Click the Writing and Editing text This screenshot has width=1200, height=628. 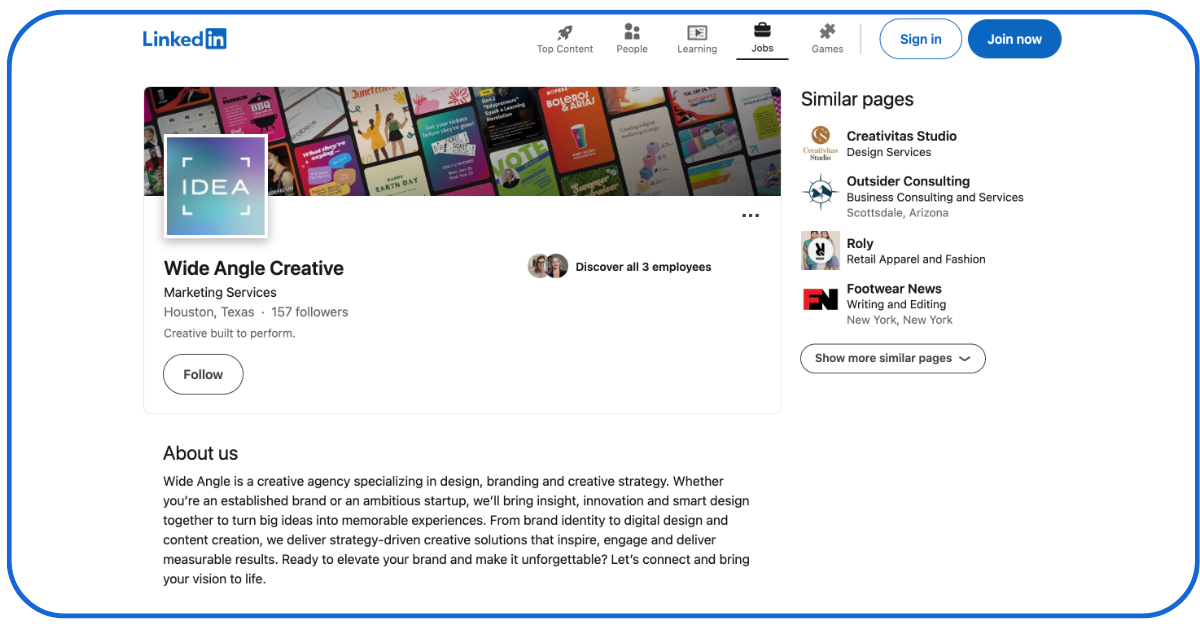pyautogui.click(x=896, y=304)
